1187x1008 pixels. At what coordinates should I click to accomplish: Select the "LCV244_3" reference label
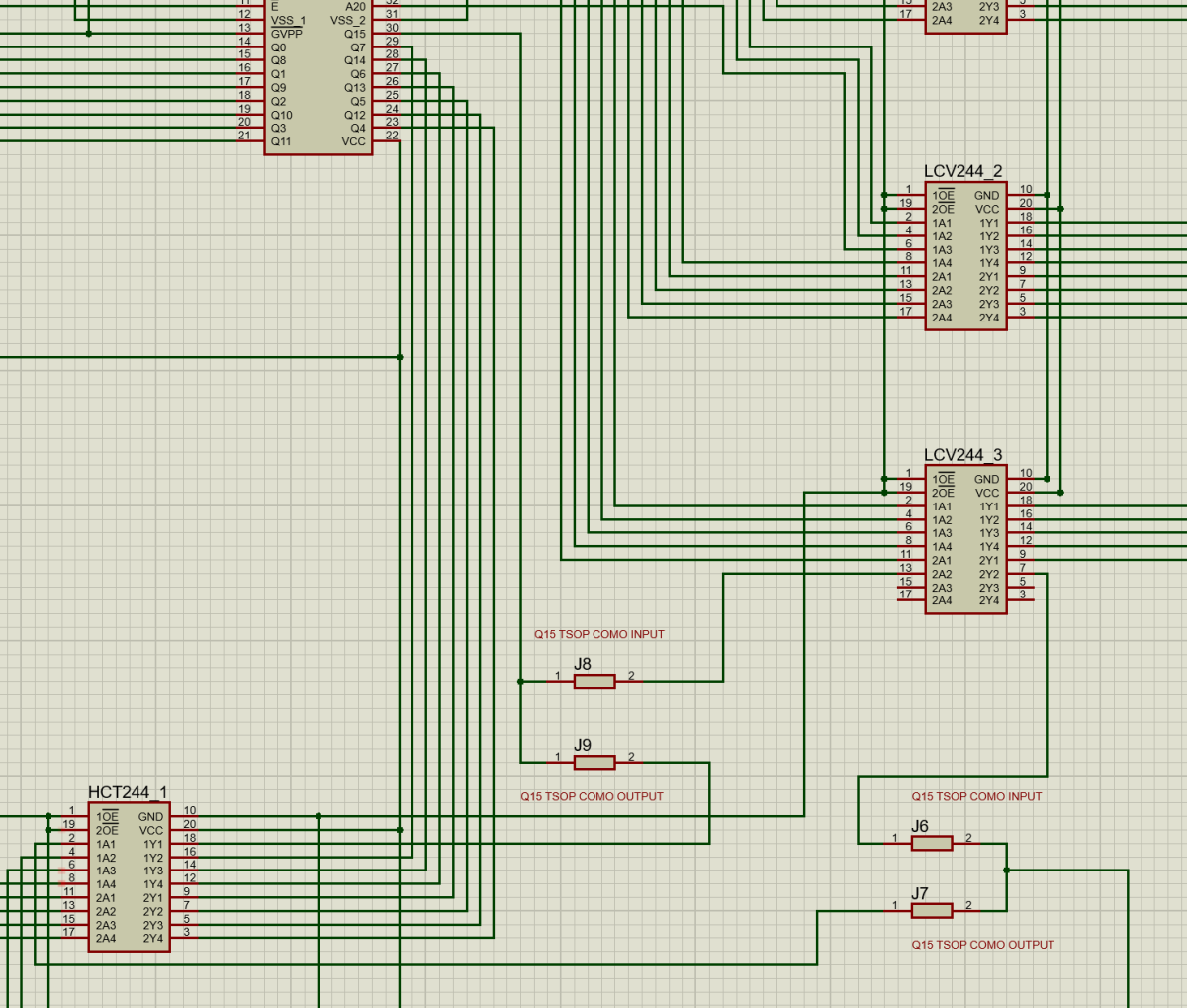(x=962, y=455)
